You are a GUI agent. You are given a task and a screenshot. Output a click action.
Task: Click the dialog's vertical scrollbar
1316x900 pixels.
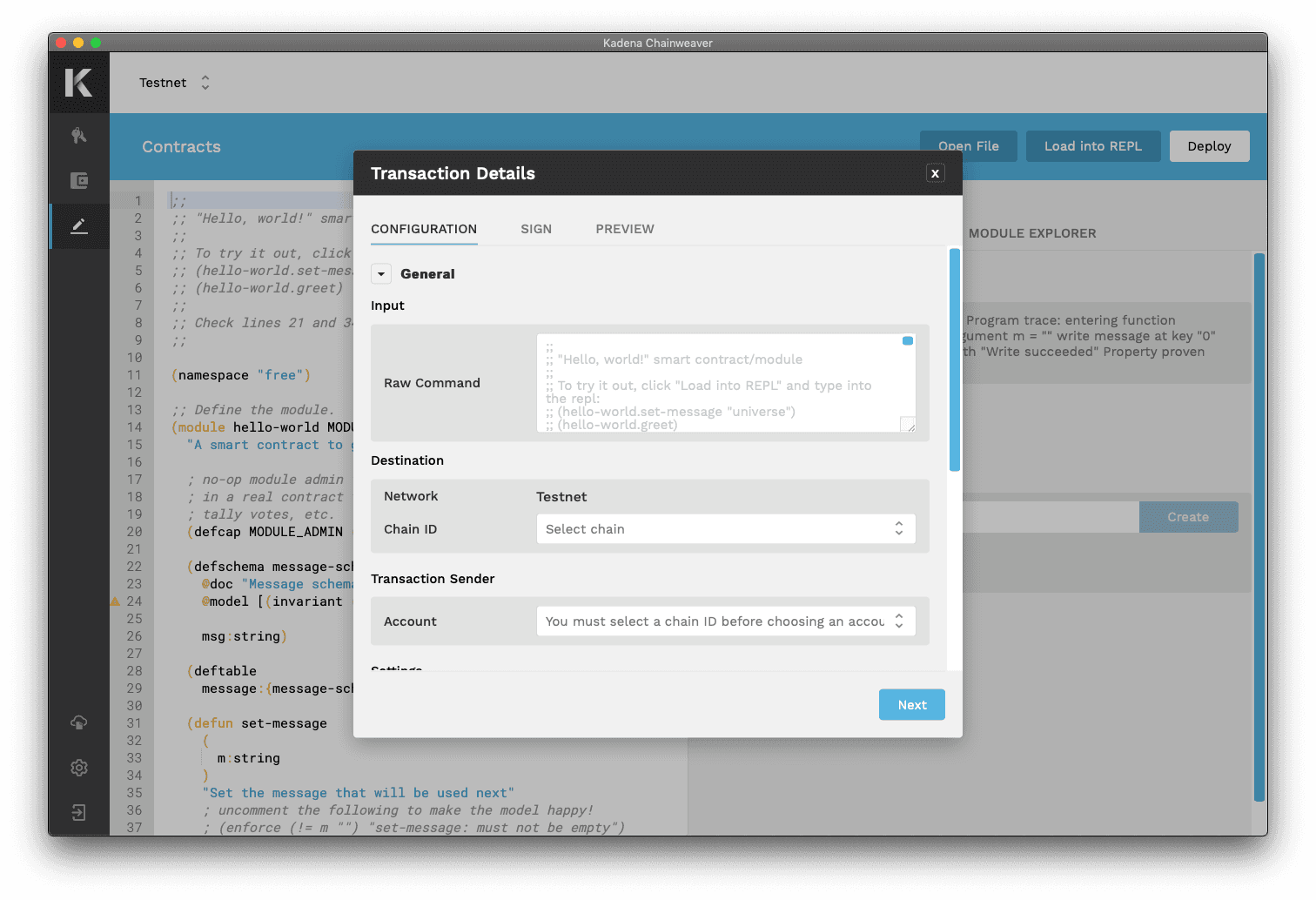955,359
